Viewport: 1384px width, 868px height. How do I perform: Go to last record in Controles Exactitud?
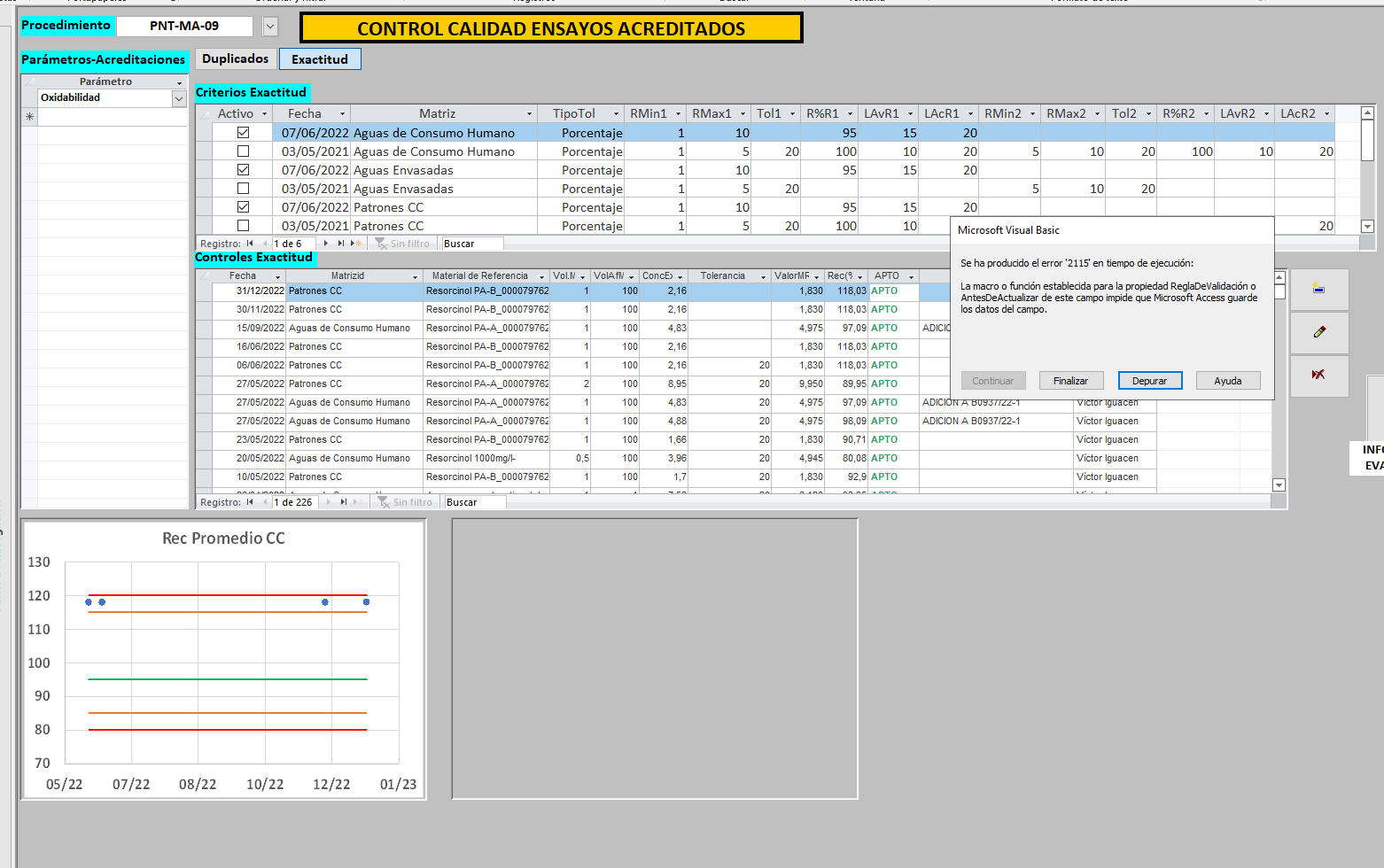pyautogui.click(x=344, y=502)
